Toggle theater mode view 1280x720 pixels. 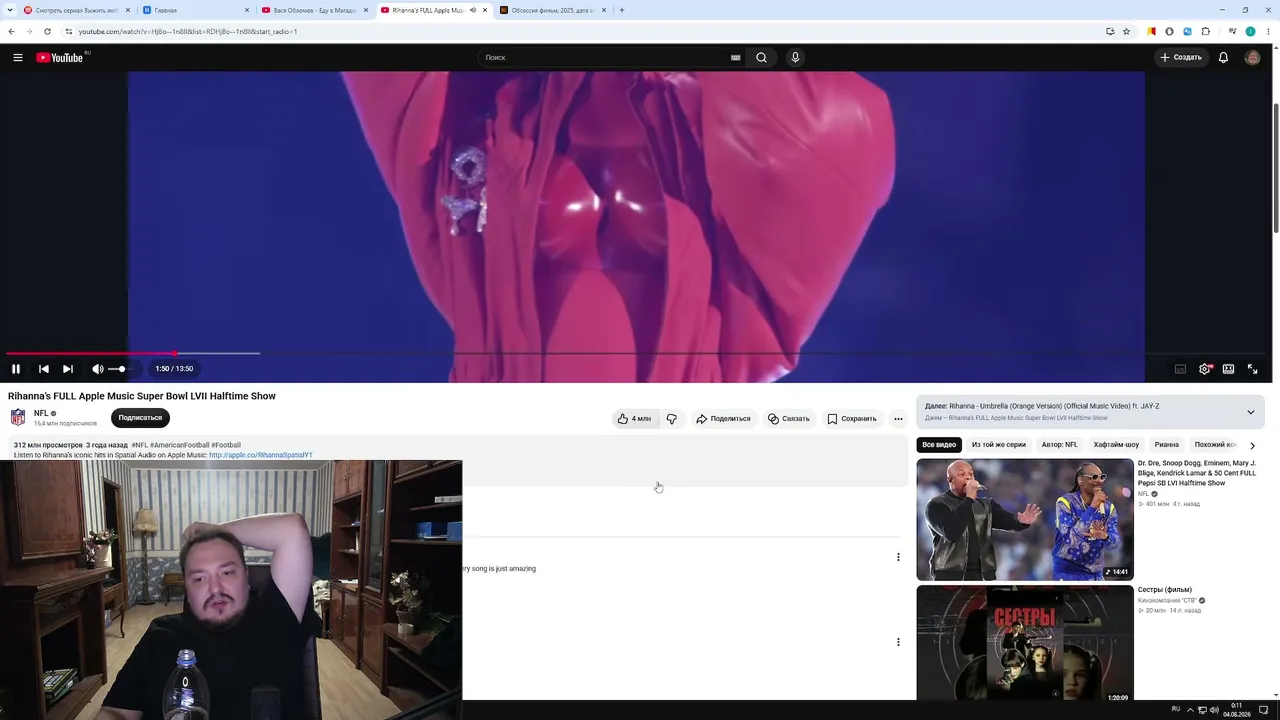(x=1228, y=369)
